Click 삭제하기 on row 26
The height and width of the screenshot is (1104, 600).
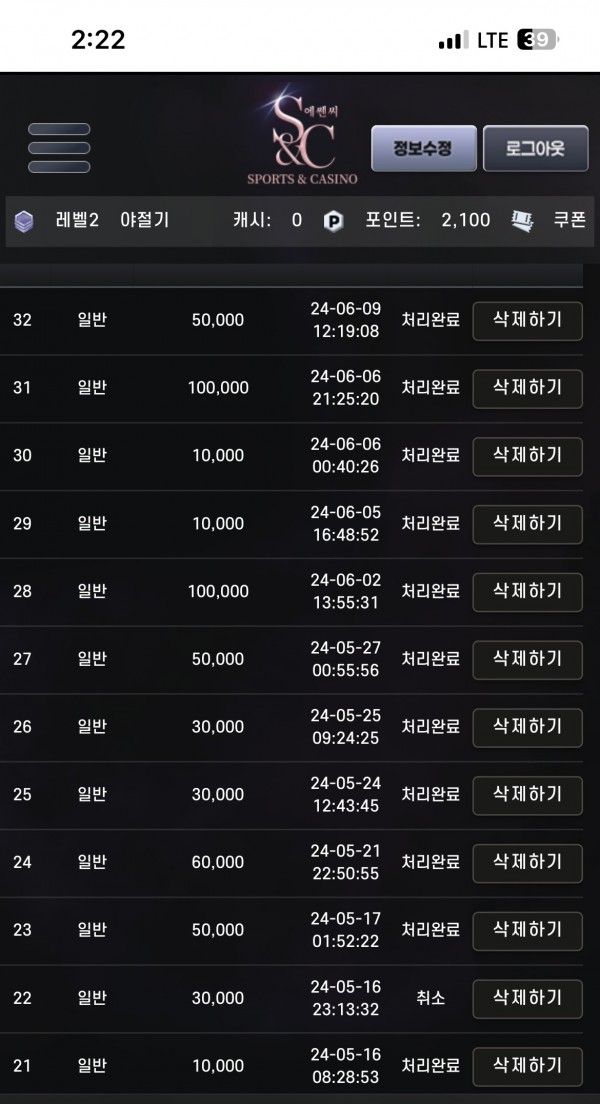tap(527, 726)
